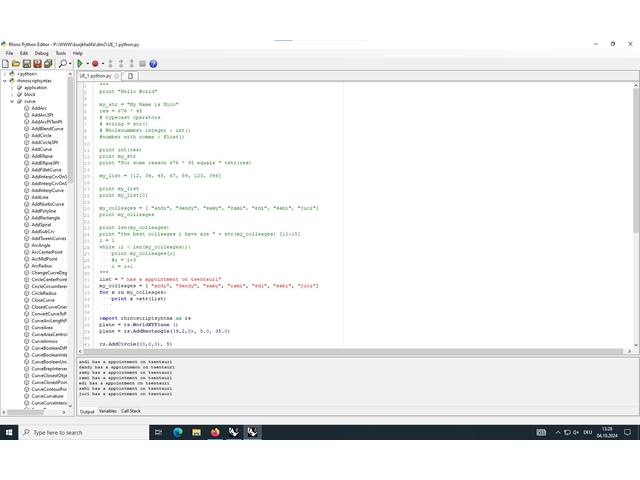Expand the application module node
The width and height of the screenshot is (640, 480).
[12, 88]
